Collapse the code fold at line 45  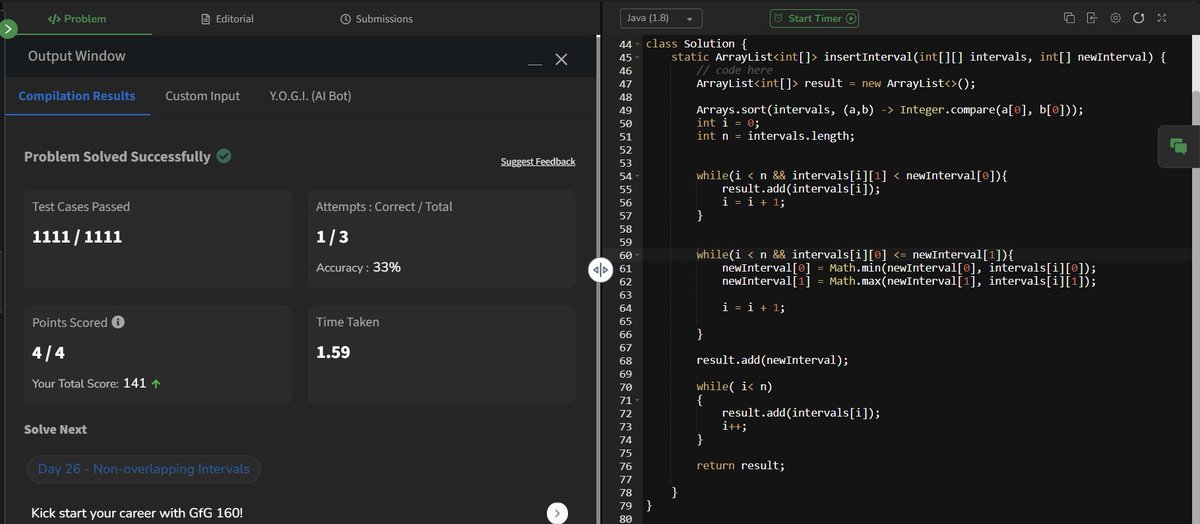tap(638, 58)
